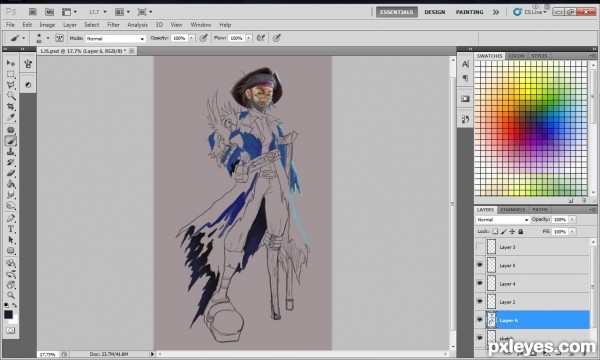Open the Window menu
This screenshot has height=360, width=600.
201,25
